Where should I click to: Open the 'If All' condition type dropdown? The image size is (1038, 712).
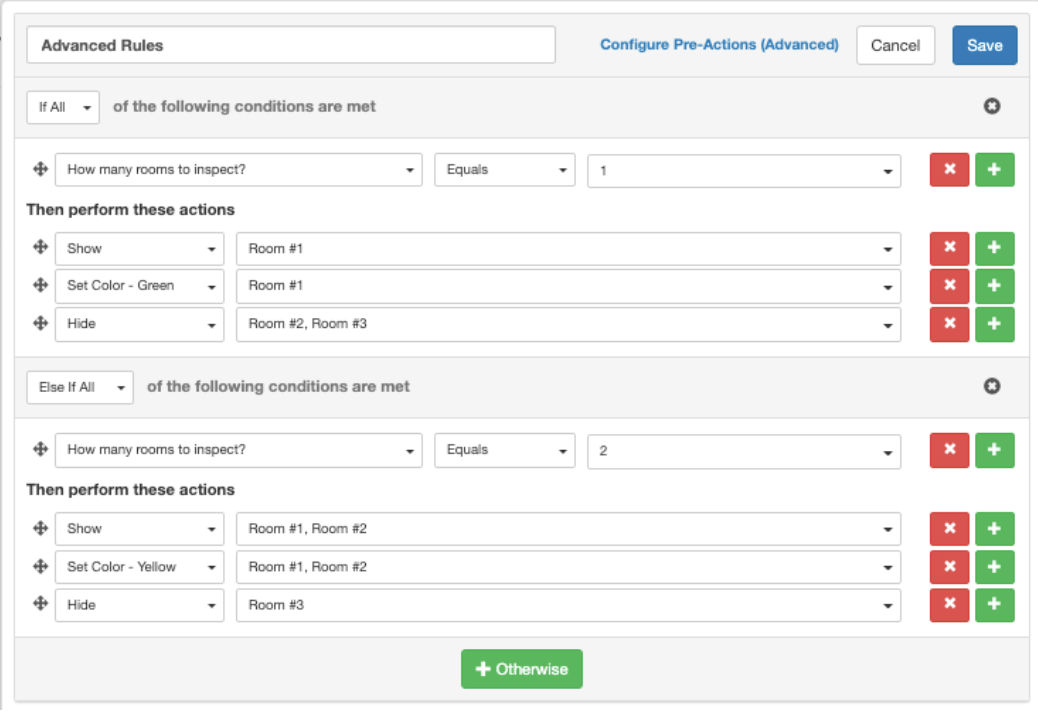62,106
